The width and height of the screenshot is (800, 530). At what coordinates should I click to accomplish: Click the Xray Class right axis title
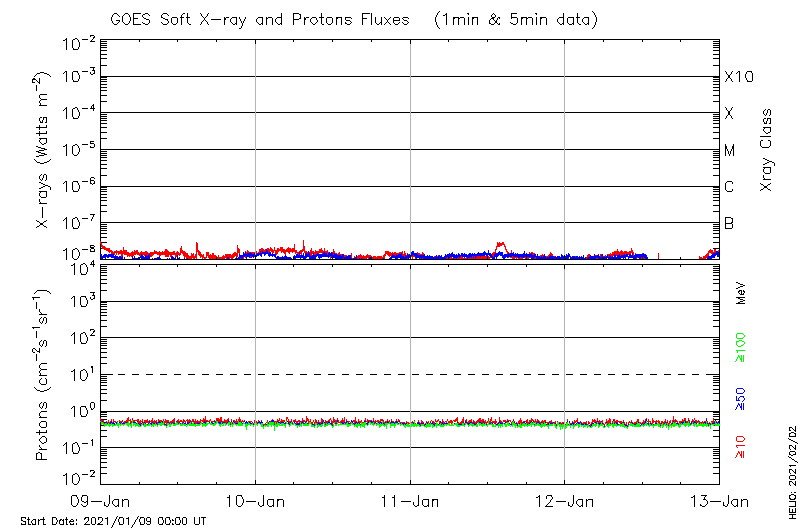[767, 150]
